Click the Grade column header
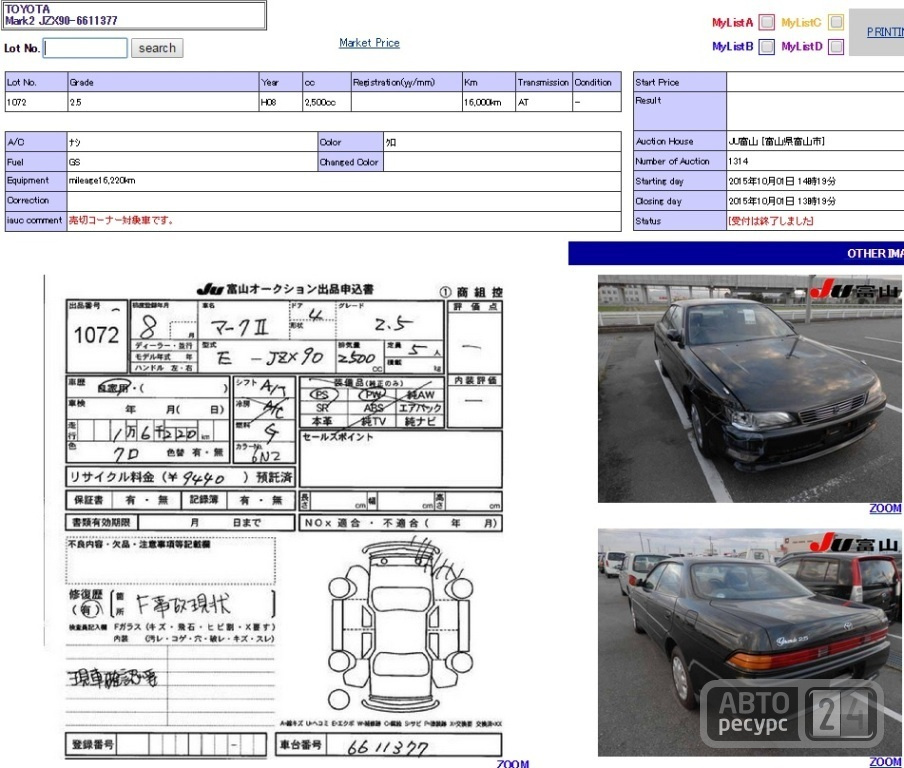This screenshot has width=904, height=768. click(163, 82)
